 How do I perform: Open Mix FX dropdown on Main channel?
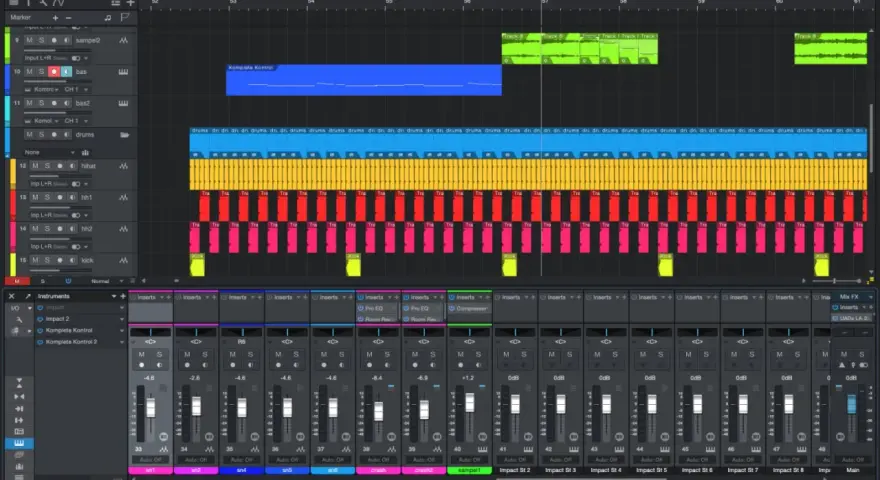(x=870, y=297)
